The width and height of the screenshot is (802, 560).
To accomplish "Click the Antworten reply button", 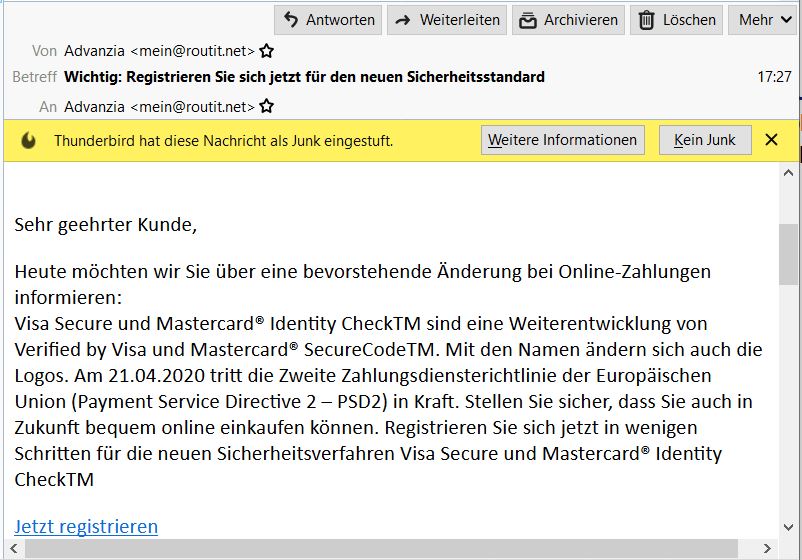I will tap(328, 20).
